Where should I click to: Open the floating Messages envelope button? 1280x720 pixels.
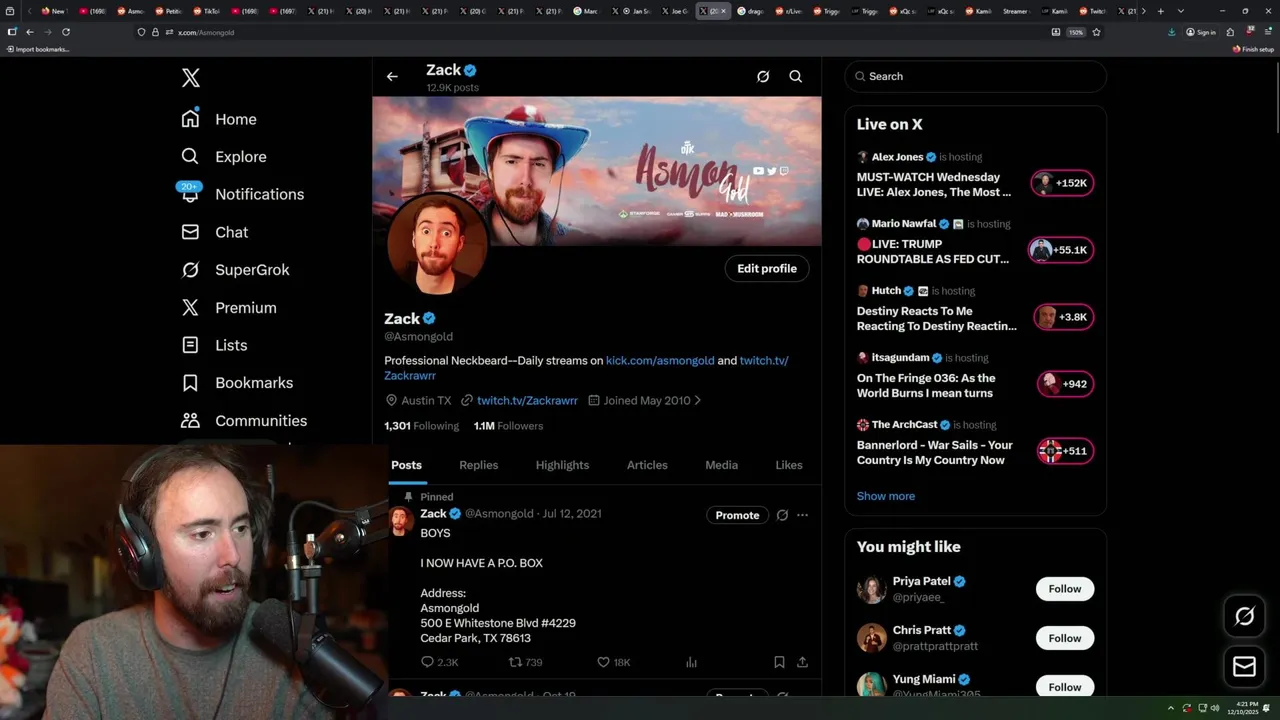coord(1244,666)
